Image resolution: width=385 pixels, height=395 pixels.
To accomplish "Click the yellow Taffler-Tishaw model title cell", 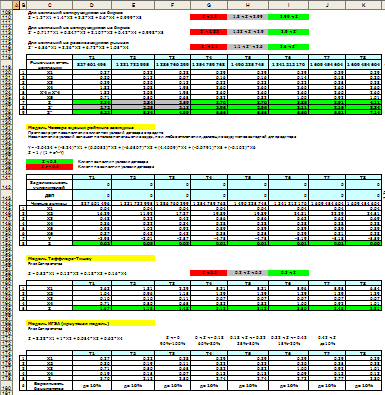I will (x=90, y=258).
